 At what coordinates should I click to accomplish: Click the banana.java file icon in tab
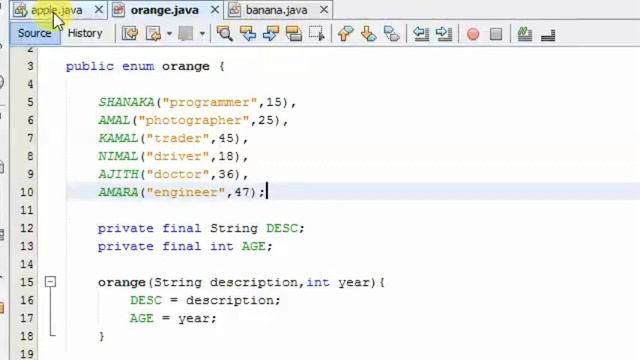pyautogui.click(x=234, y=10)
